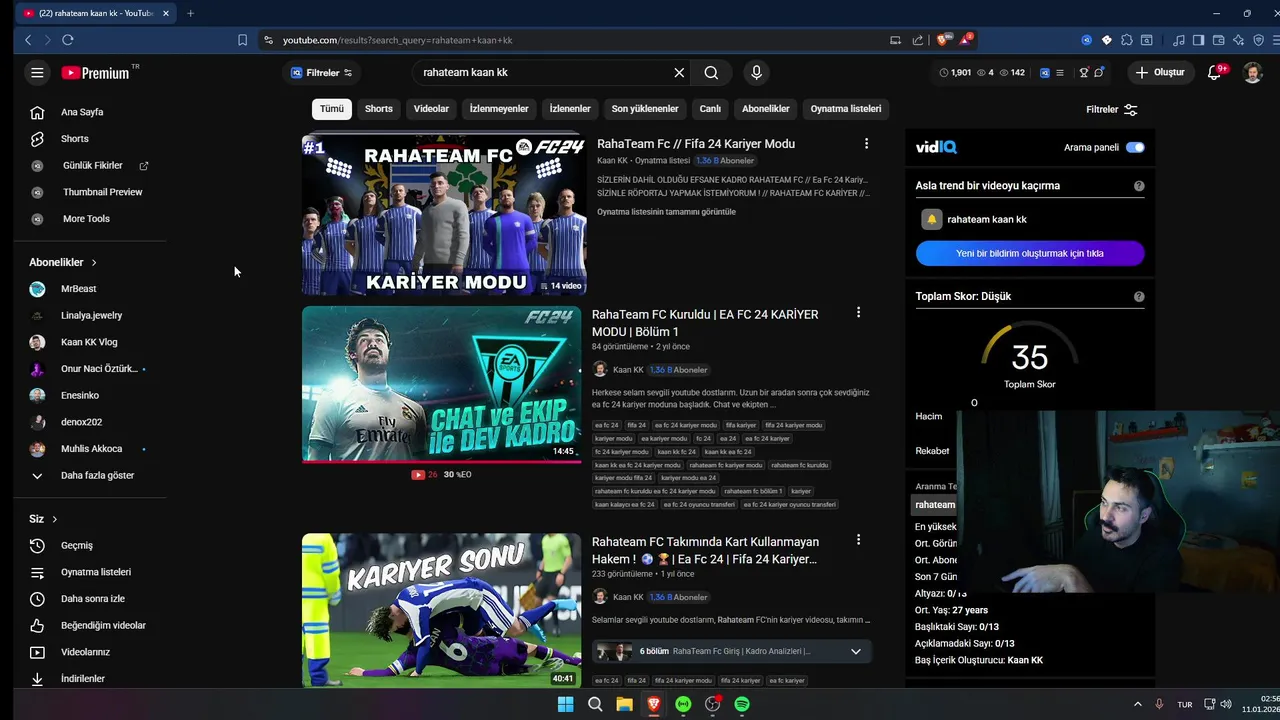The image size is (1280, 720).
Task: Open the page share icon in address bar
Action: click(x=917, y=40)
